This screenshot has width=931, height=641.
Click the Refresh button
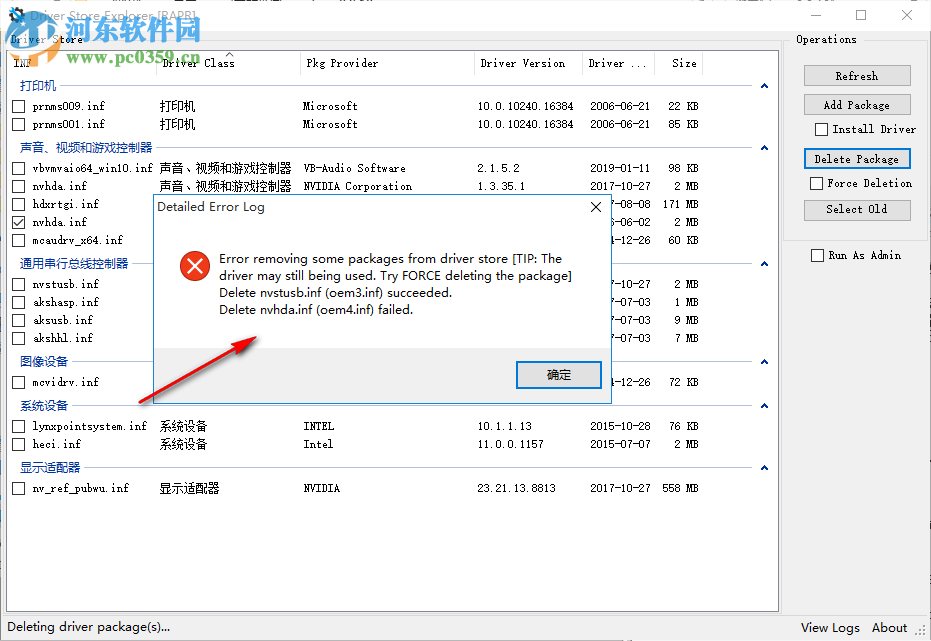pos(856,75)
